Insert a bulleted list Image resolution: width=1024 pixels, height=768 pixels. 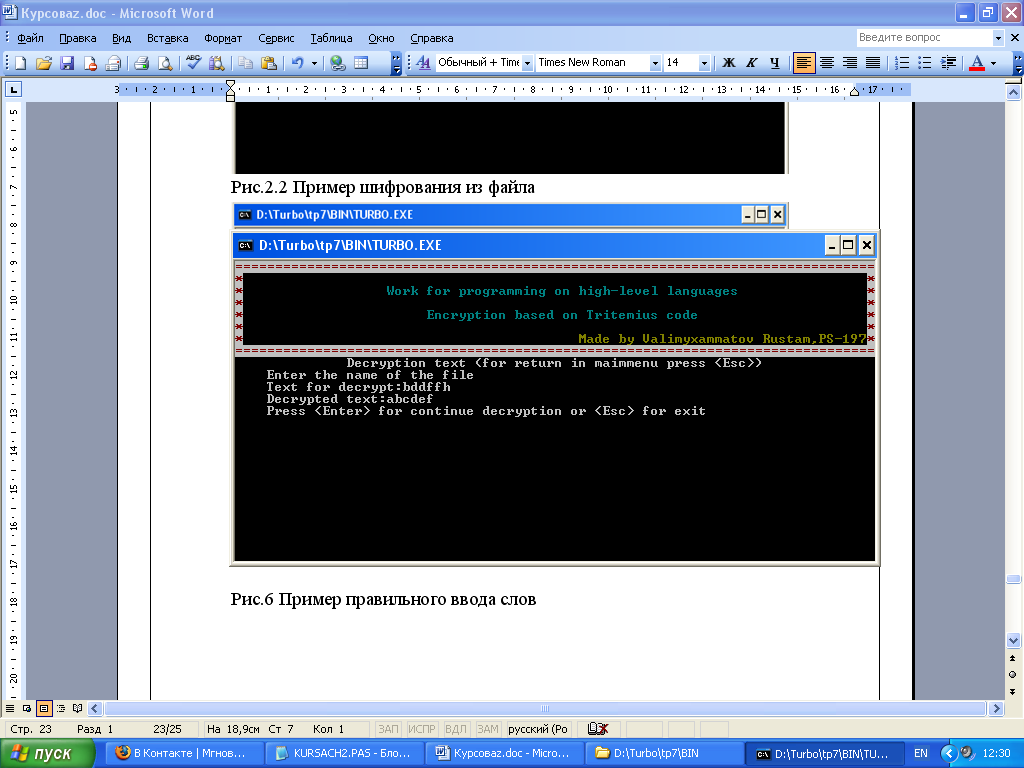click(x=925, y=63)
